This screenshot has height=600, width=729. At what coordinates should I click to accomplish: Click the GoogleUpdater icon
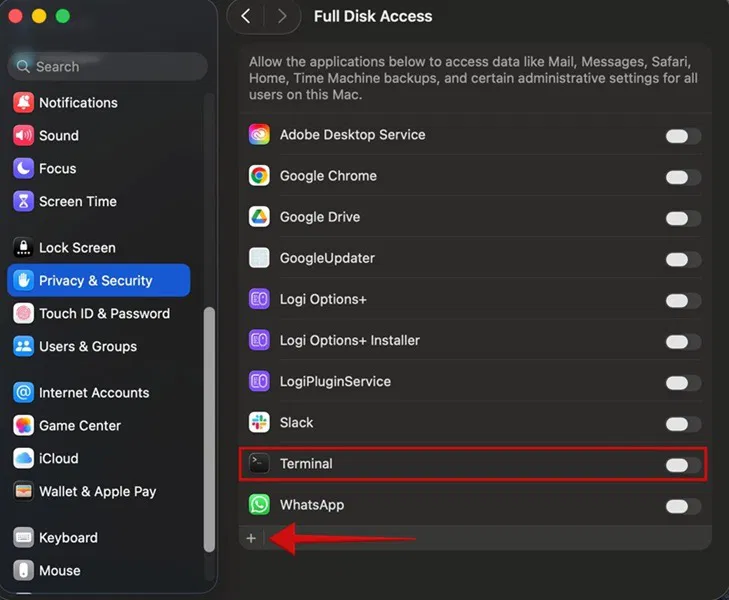(259, 258)
